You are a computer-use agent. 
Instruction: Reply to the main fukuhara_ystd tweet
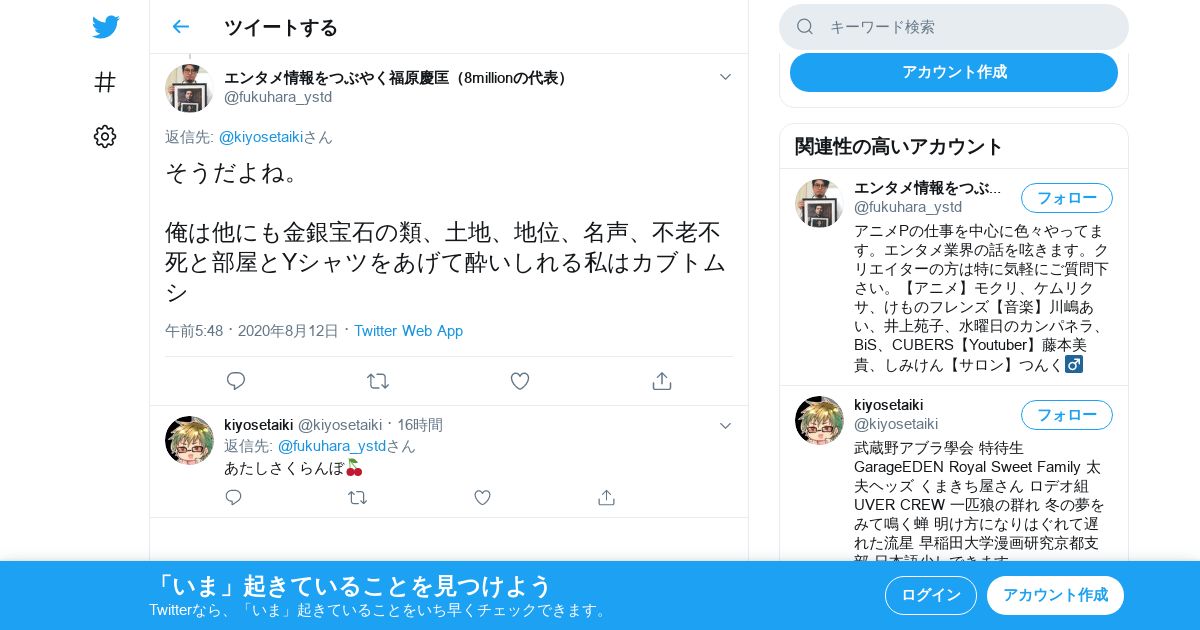coord(236,381)
